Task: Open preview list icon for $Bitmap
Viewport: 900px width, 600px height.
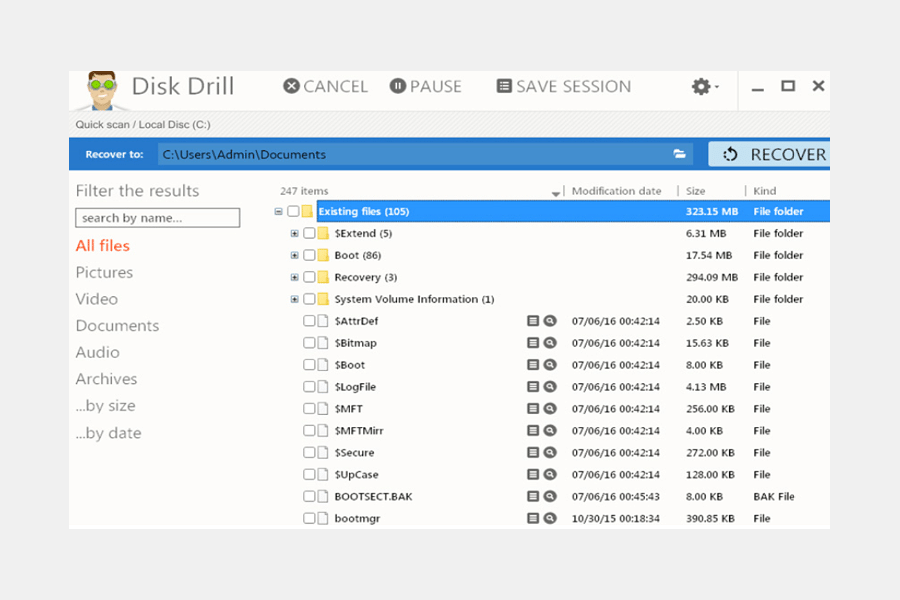Action: [533, 343]
